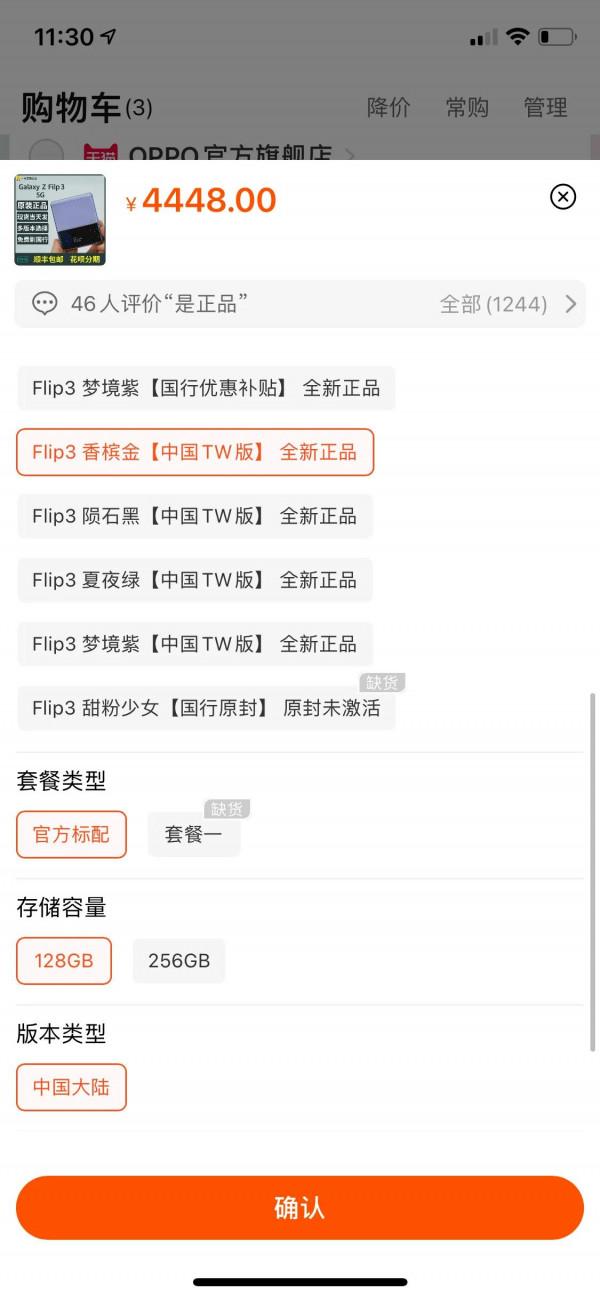This screenshot has width=600, height=1299.
Task: Select 256GB storage capacity
Action: tap(179, 960)
